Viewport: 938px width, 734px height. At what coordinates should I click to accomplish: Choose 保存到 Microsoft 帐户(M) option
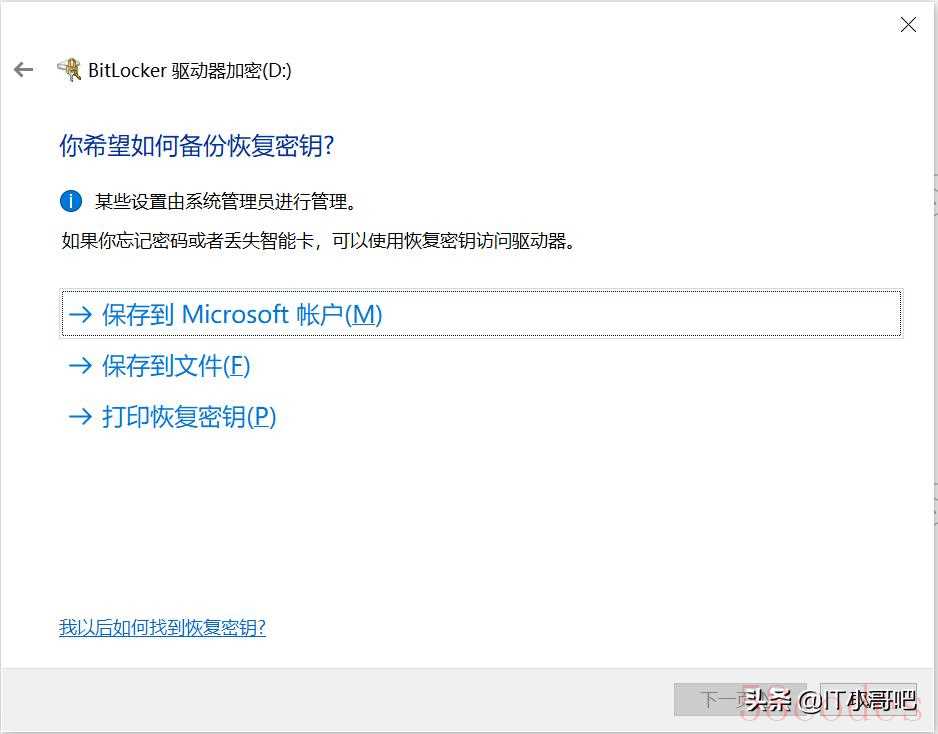coord(482,313)
